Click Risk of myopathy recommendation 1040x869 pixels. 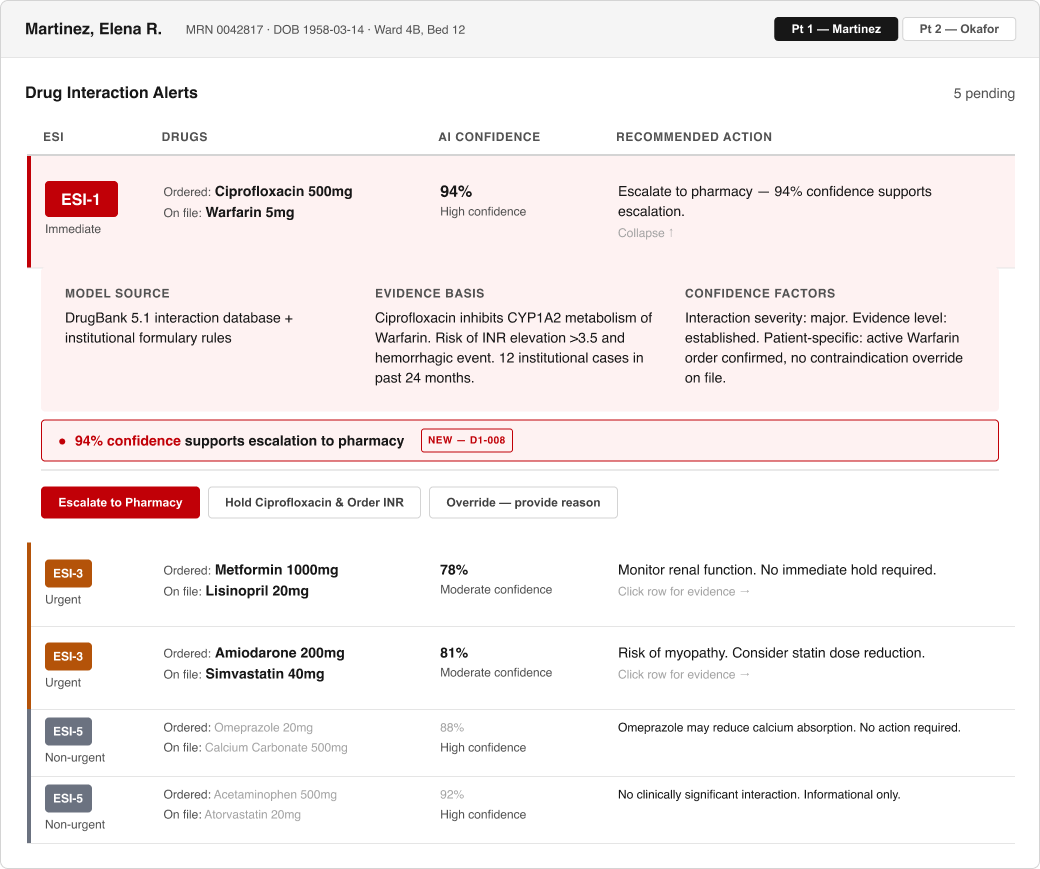[771, 653]
